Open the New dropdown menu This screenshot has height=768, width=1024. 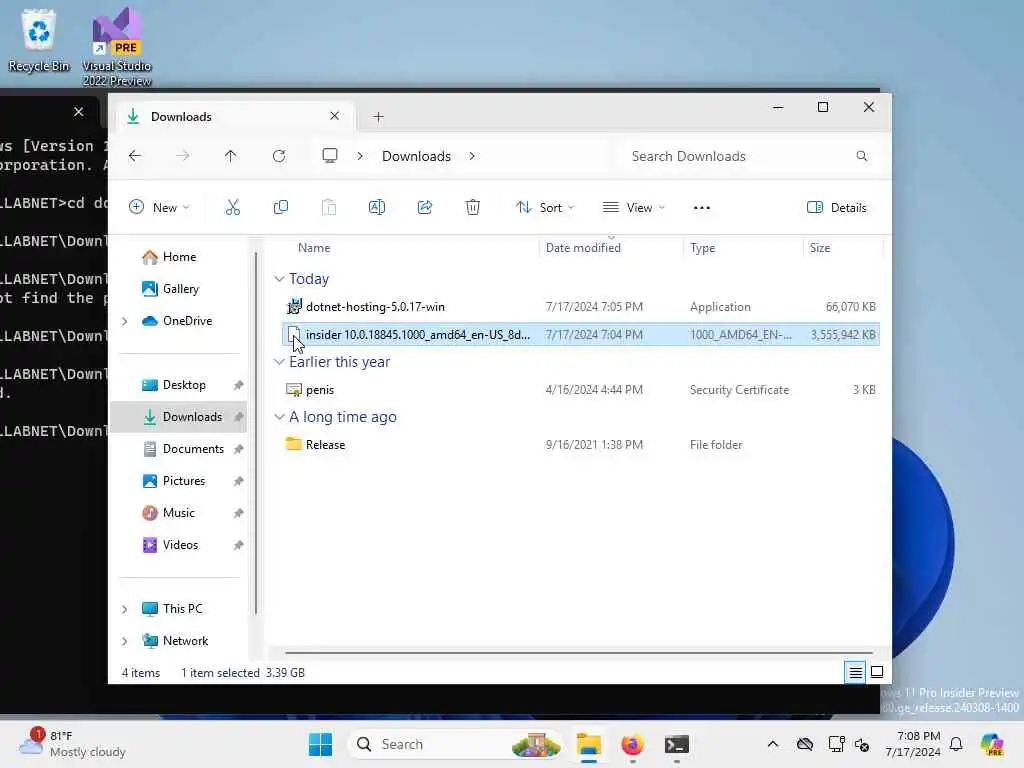(159, 208)
